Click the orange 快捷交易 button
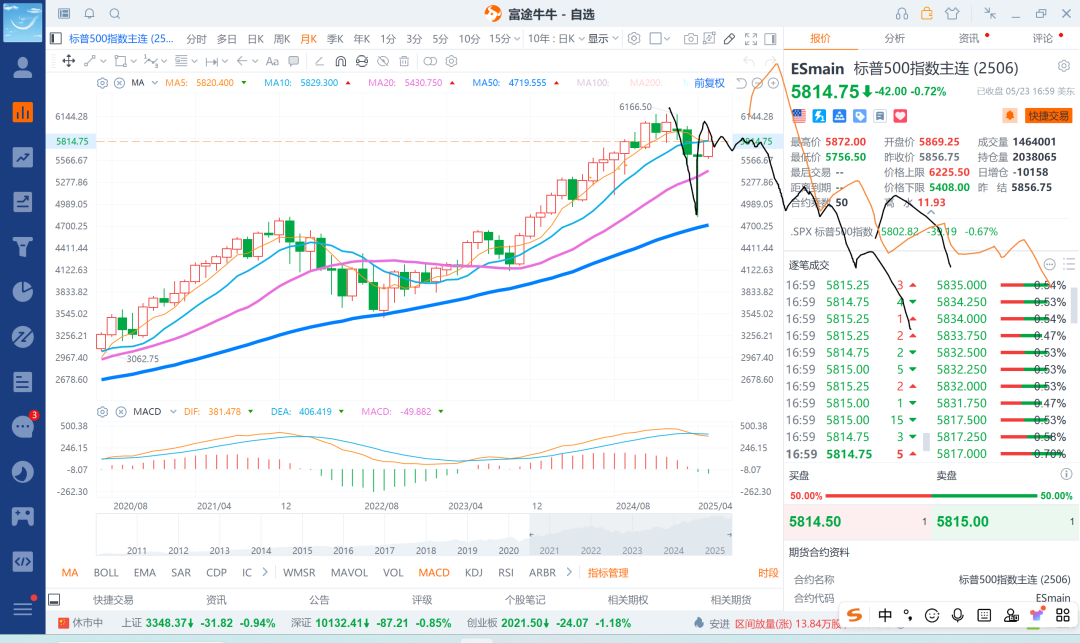Screen dimensions: 1080x643 tap(1048, 116)
